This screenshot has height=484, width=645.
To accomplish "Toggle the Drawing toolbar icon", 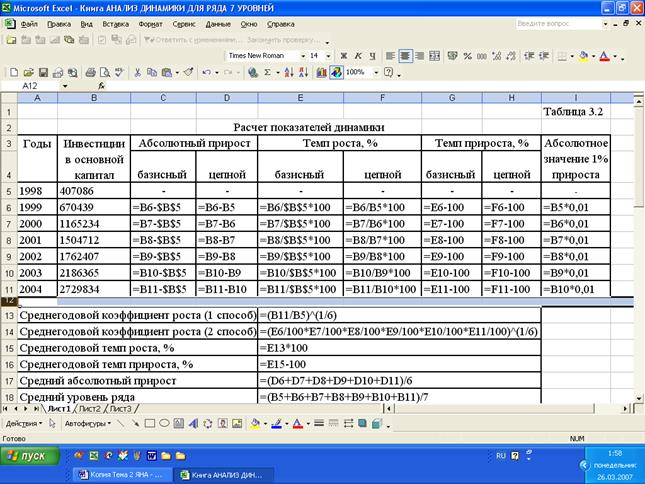I will [x=336, y=73].
